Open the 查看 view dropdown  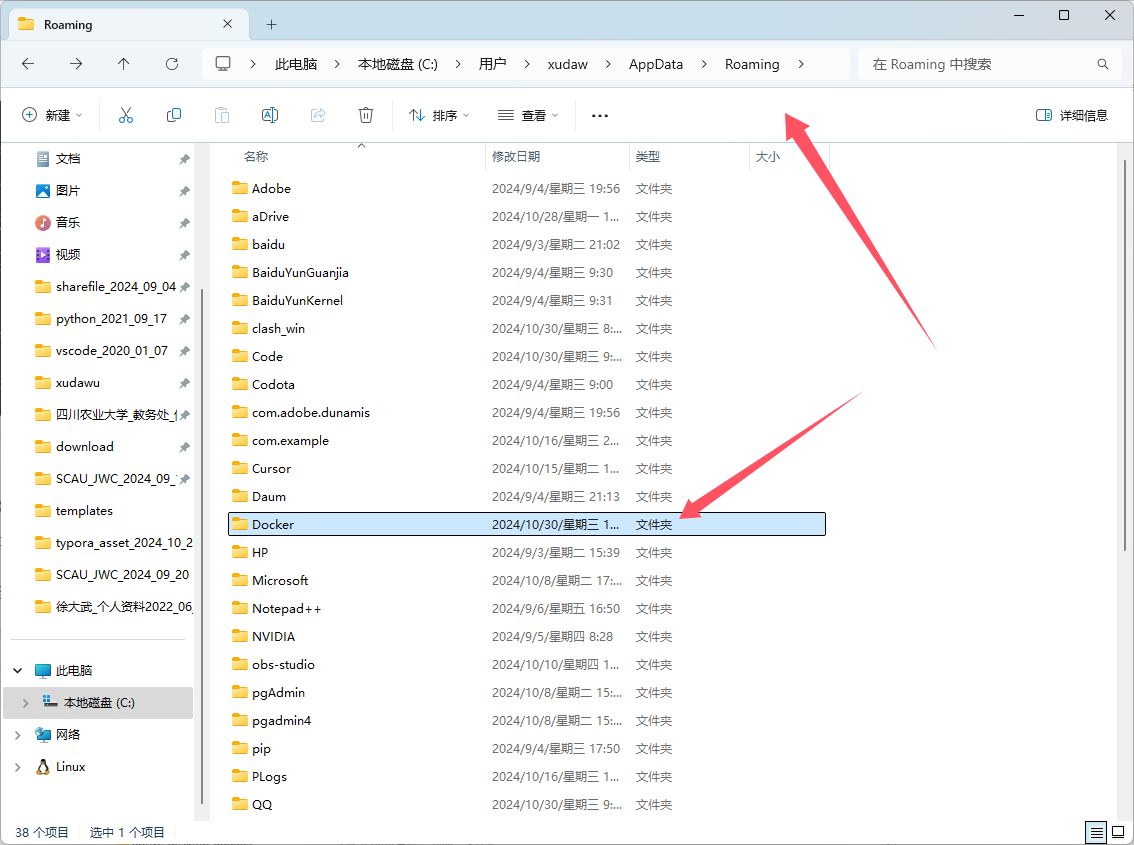click(x=529, y=116)
